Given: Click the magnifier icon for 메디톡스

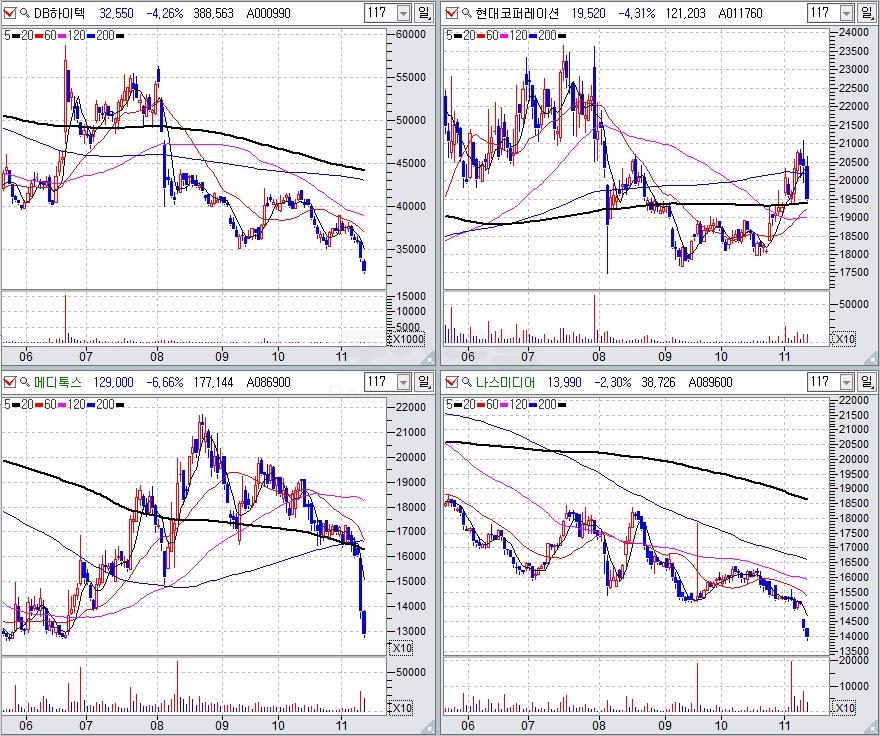Looking at the screenshot, I should (25, 382).
